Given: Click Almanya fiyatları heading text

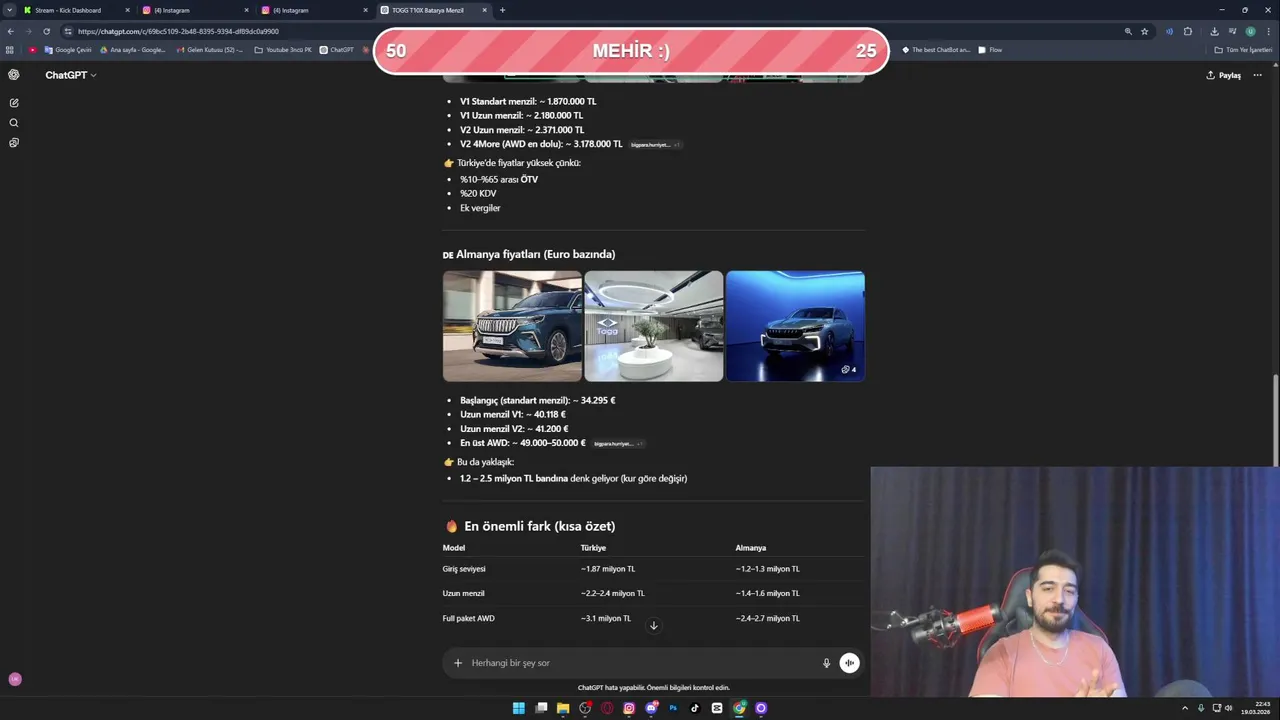Looking at the screenshot, I should coord(535,254).
